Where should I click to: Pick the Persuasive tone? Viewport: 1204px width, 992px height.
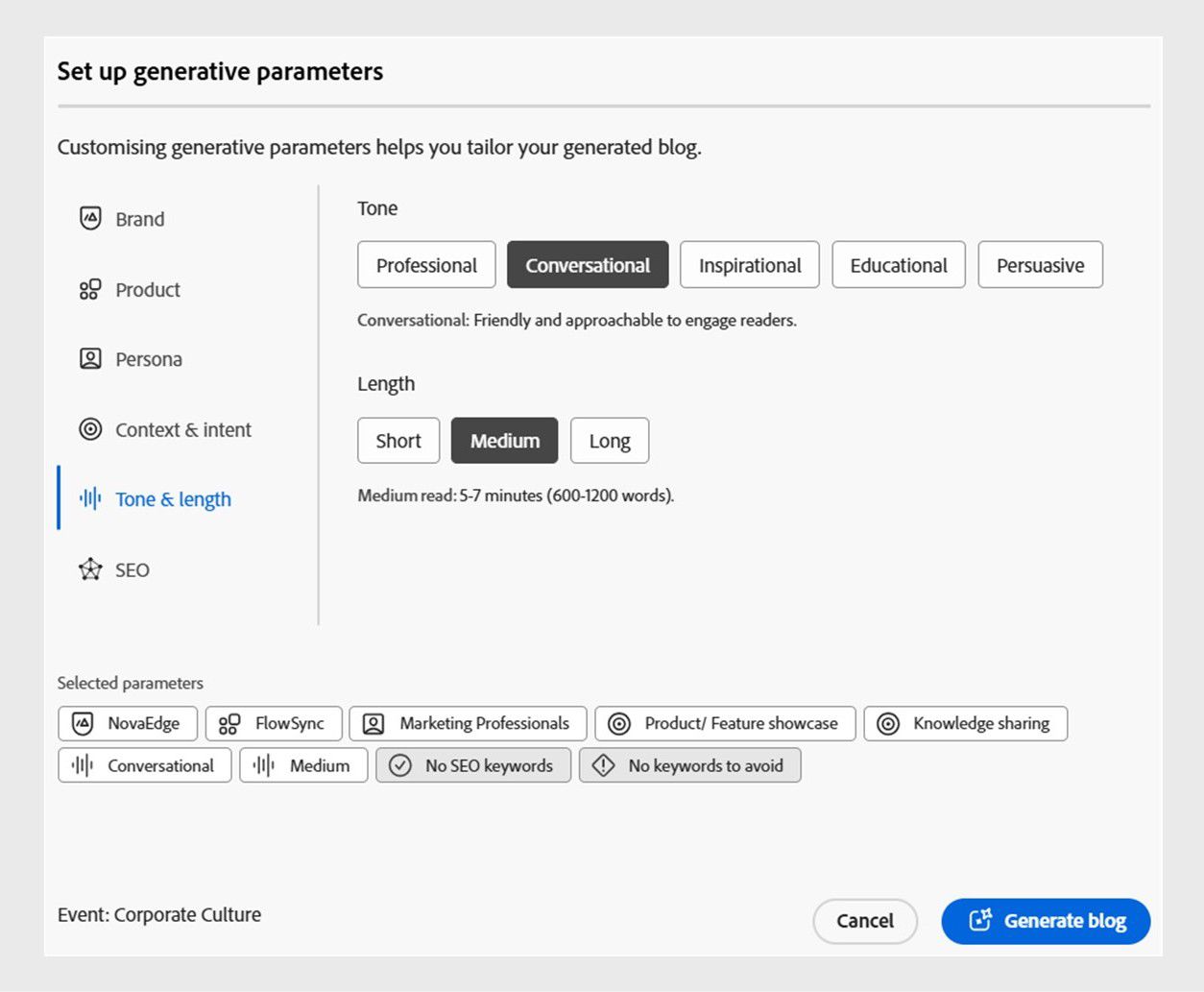(1041, 265)
